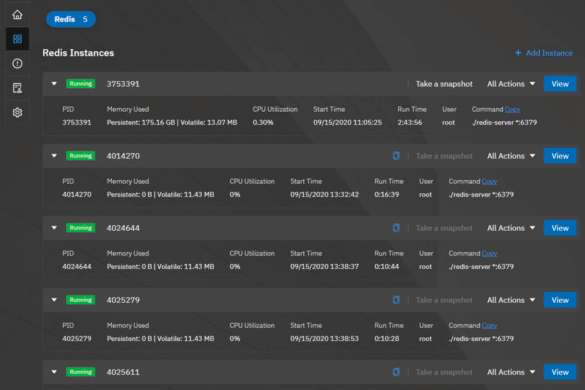
Task: Click start time 09/15/2020 13:32:42
Action: click(325, 194)
